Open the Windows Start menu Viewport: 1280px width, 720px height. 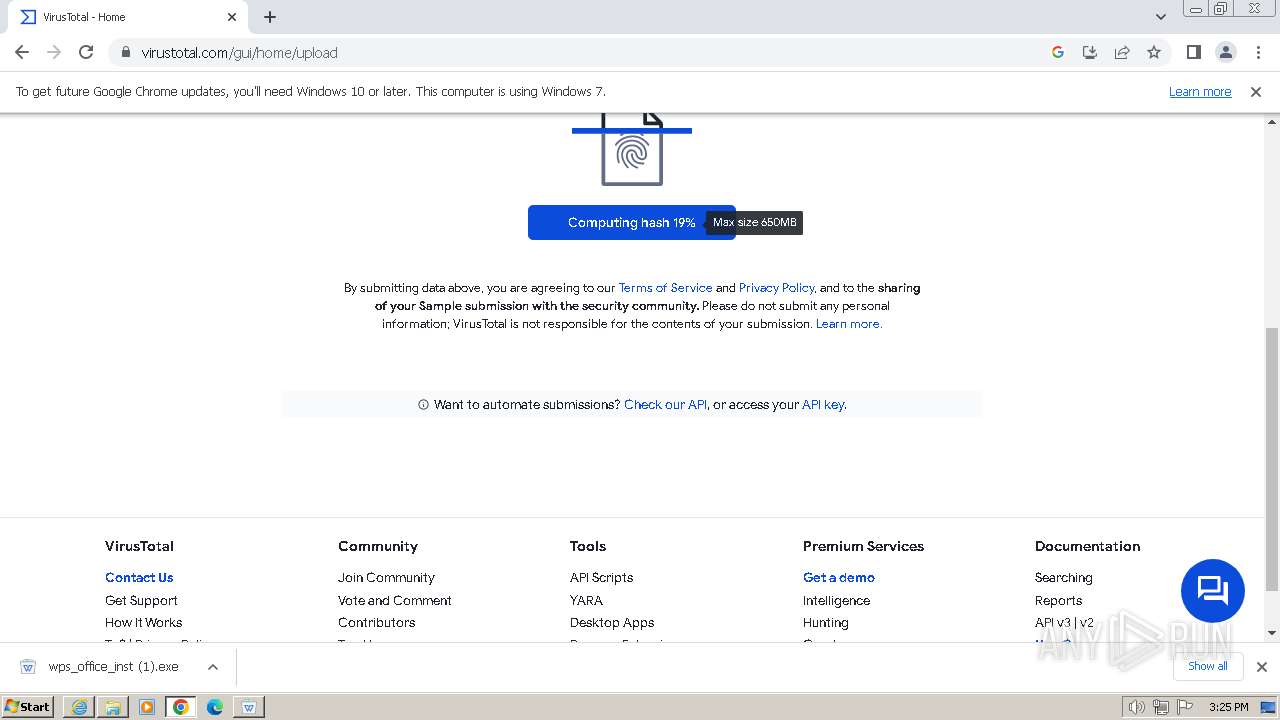coord(28,706)
